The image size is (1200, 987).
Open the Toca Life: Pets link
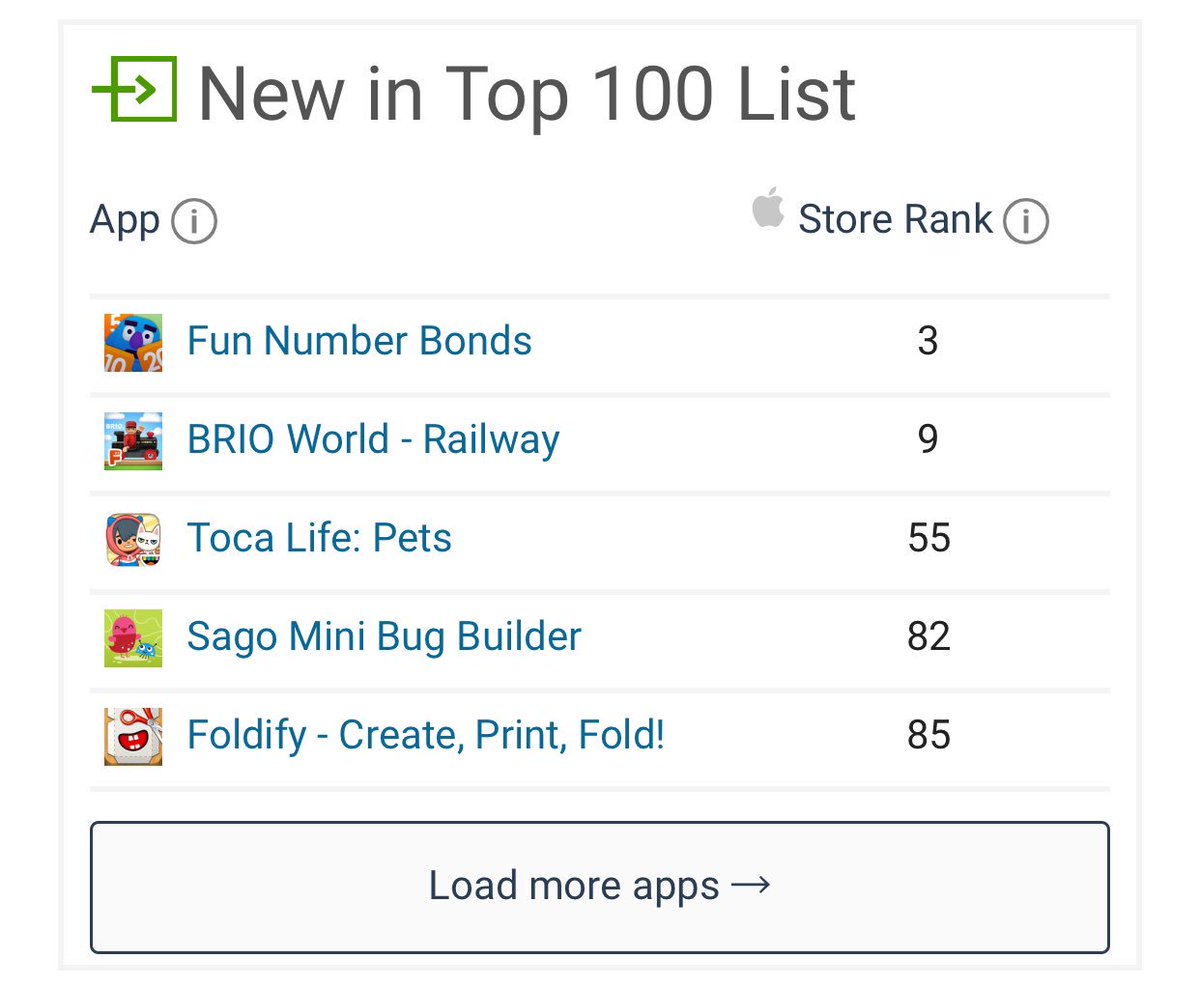(319, 538)
